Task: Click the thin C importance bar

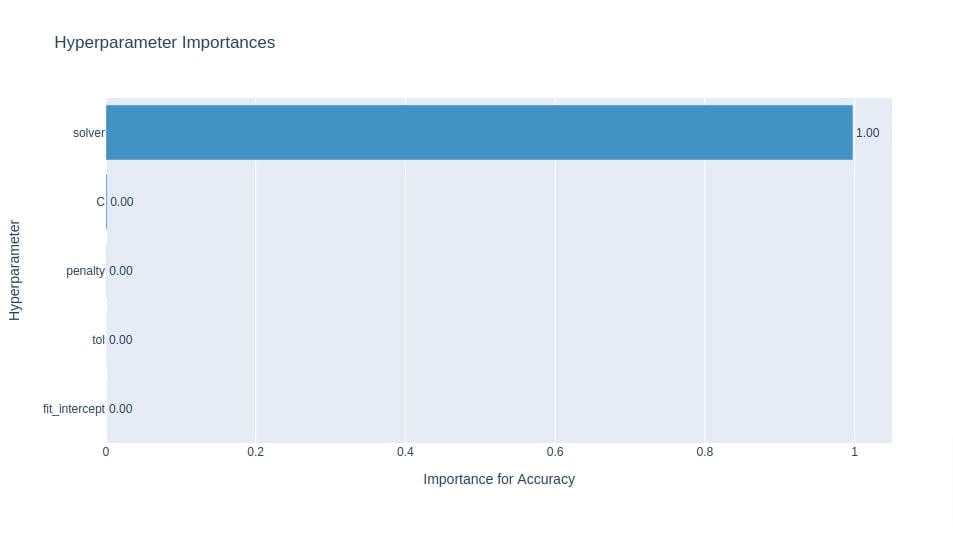Action: click(106, 202)
